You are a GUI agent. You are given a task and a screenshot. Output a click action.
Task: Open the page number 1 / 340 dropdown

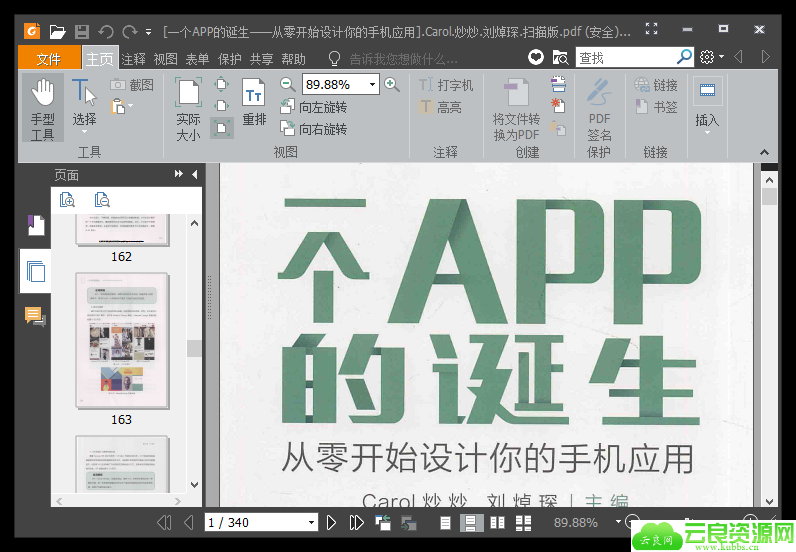click(311, 523)
